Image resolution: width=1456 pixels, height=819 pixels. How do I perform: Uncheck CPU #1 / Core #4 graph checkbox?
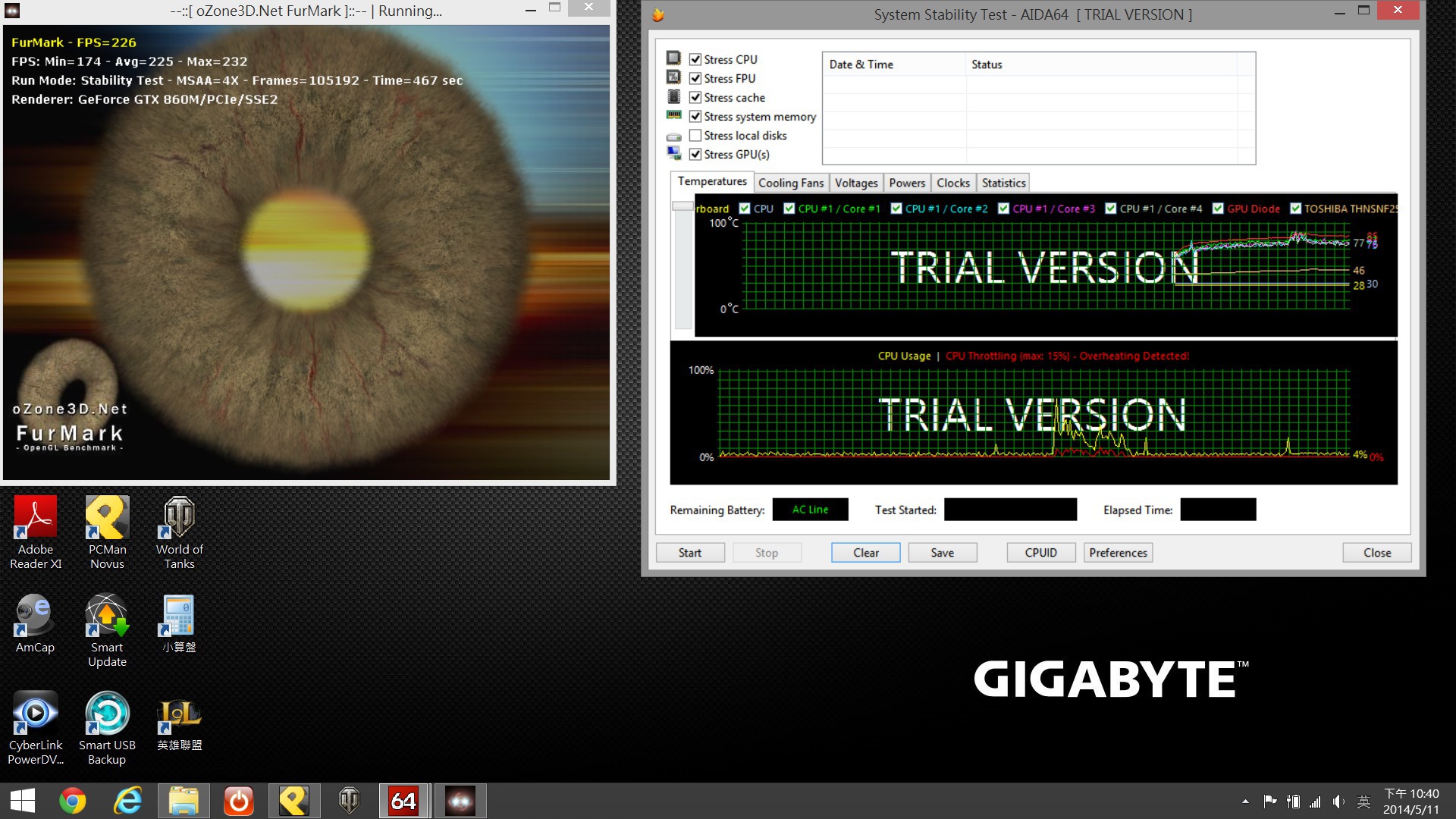point(1111,209)
